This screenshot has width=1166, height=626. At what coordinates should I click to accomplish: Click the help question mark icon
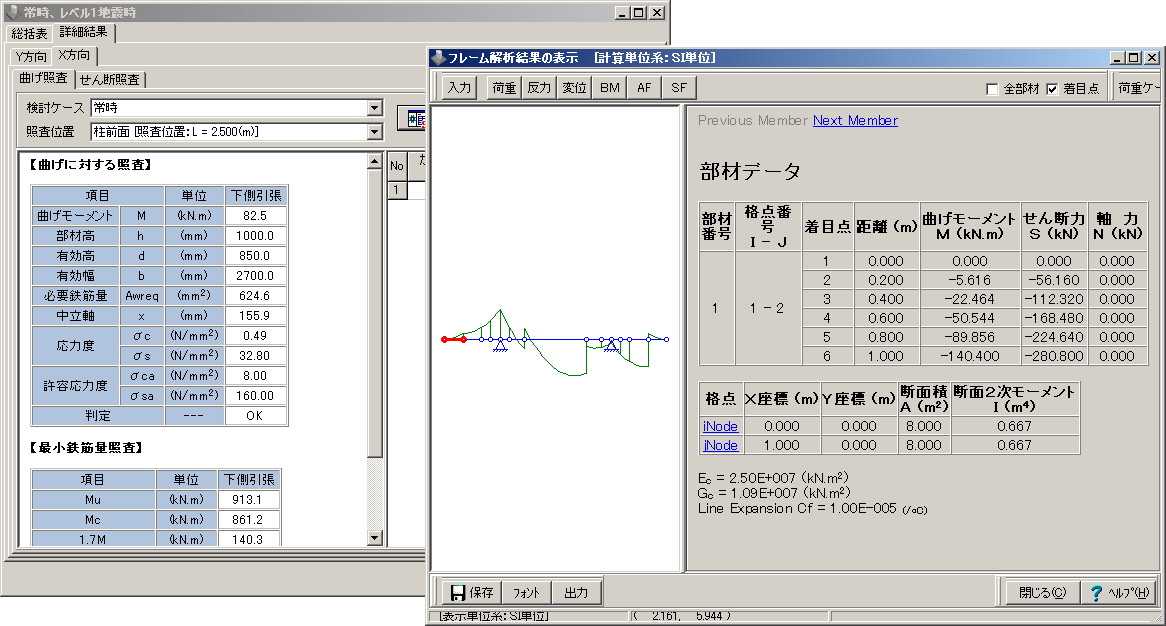tap(1096, 593)
